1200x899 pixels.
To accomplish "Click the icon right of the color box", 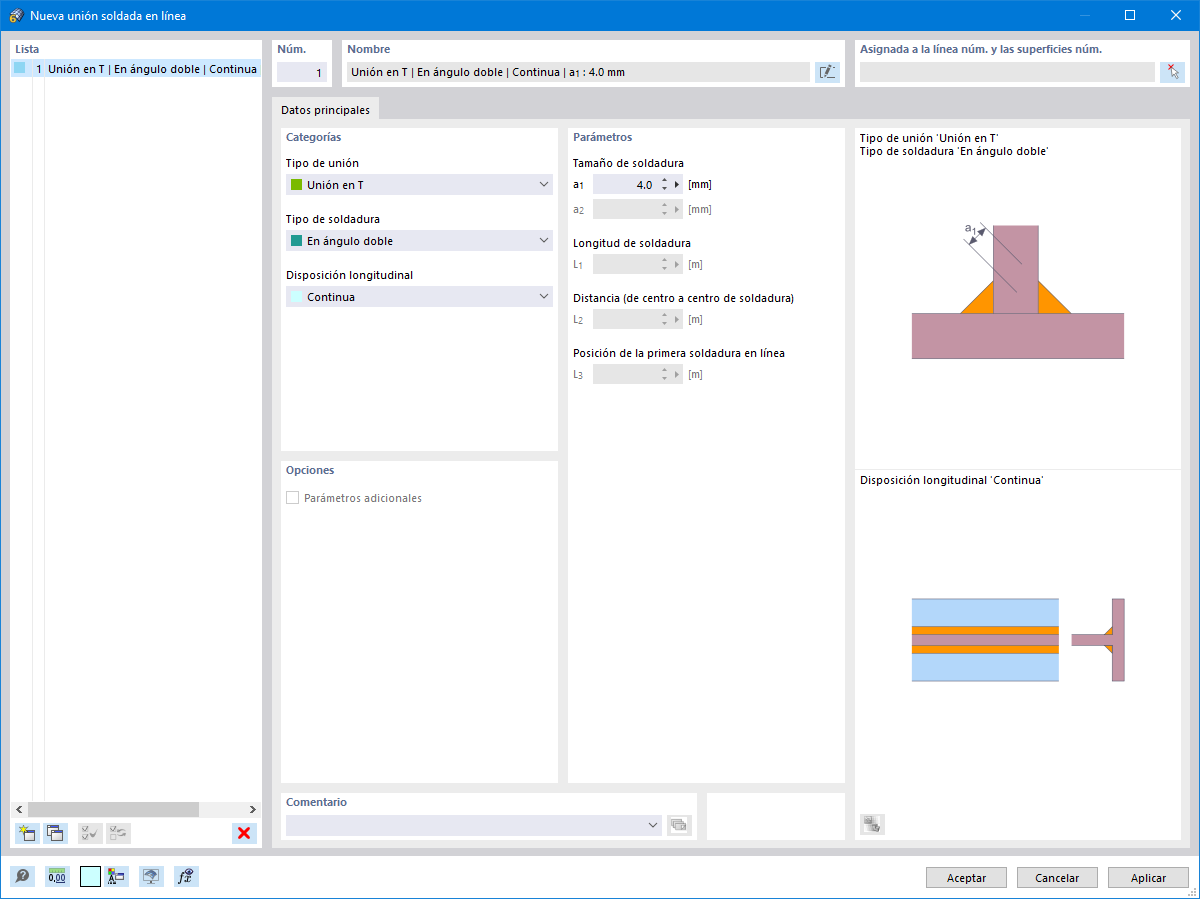I will 116,877.
